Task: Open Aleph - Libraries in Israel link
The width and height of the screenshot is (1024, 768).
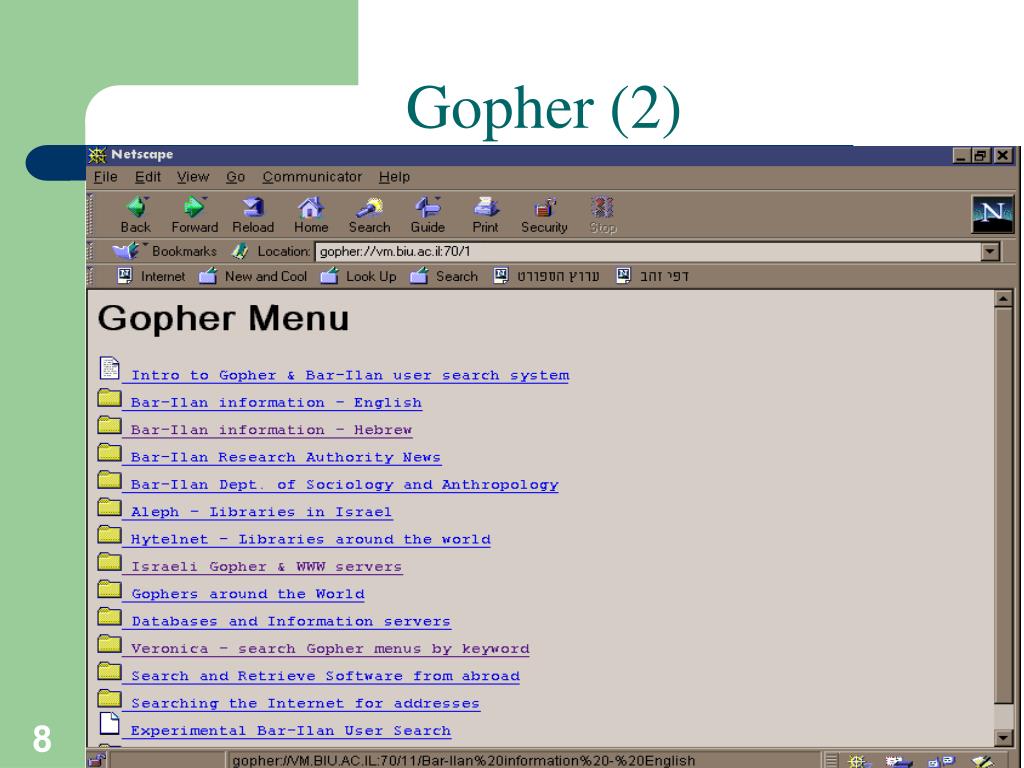Action: [x=261, y=513]
